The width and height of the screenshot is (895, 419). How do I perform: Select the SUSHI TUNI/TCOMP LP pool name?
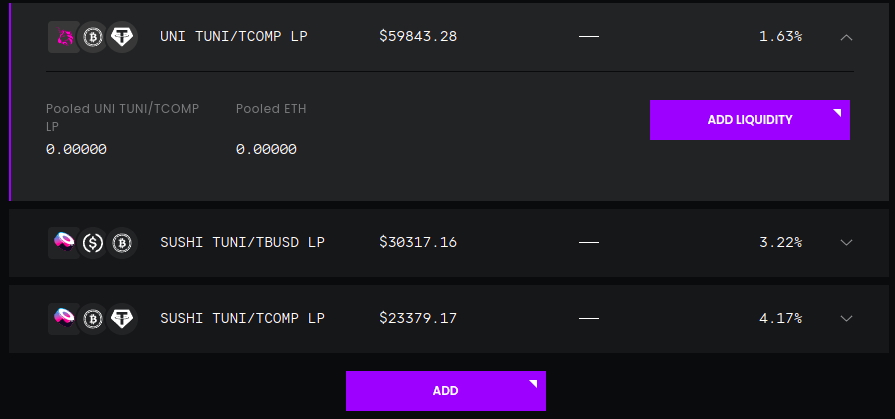(243, 317)
